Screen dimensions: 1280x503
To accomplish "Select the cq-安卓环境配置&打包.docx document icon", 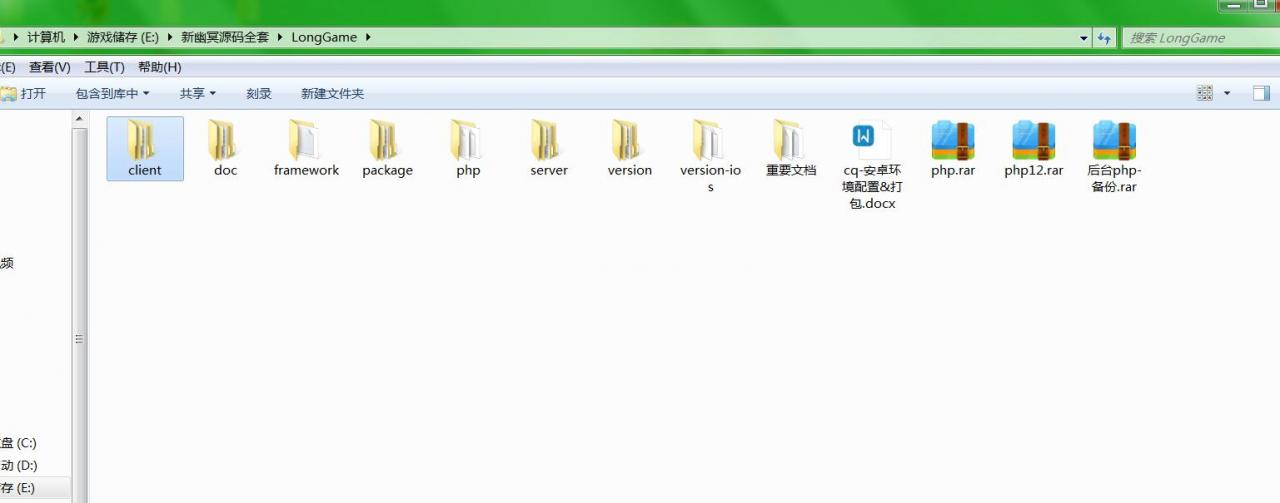I will pyautogui.click(x=871, y=140).
